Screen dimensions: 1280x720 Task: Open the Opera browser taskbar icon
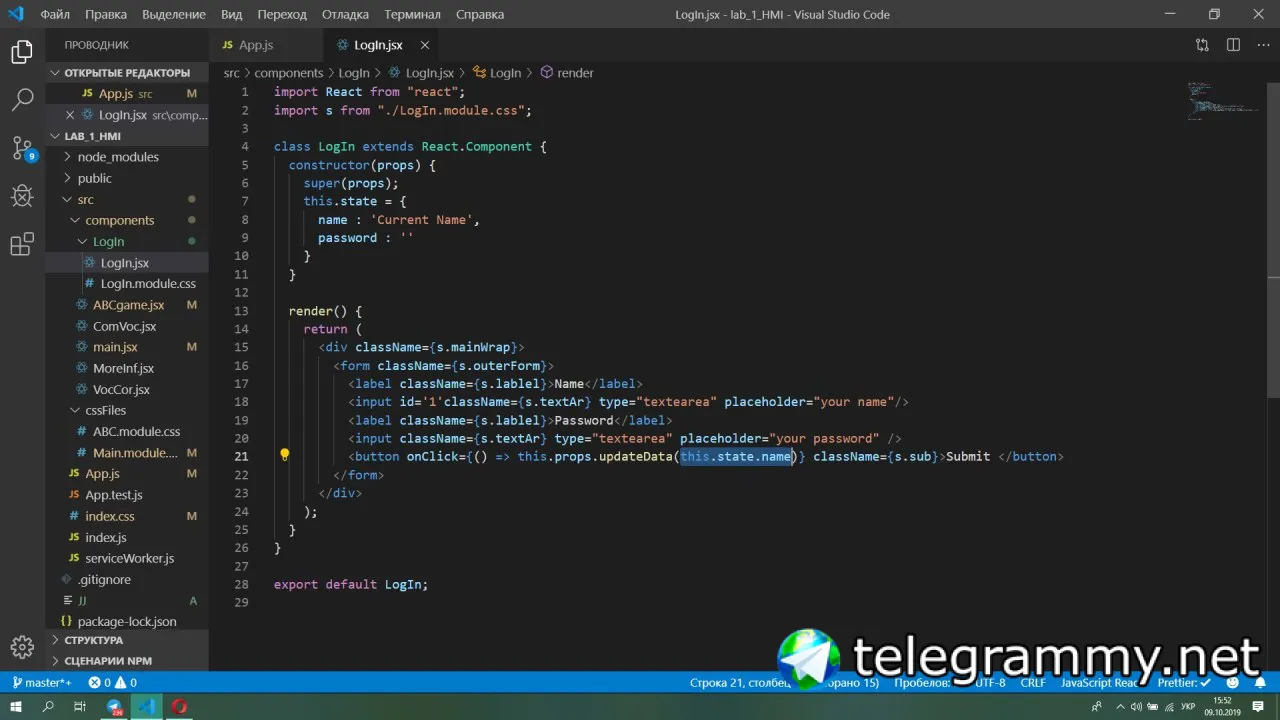[x=179, y=707]
